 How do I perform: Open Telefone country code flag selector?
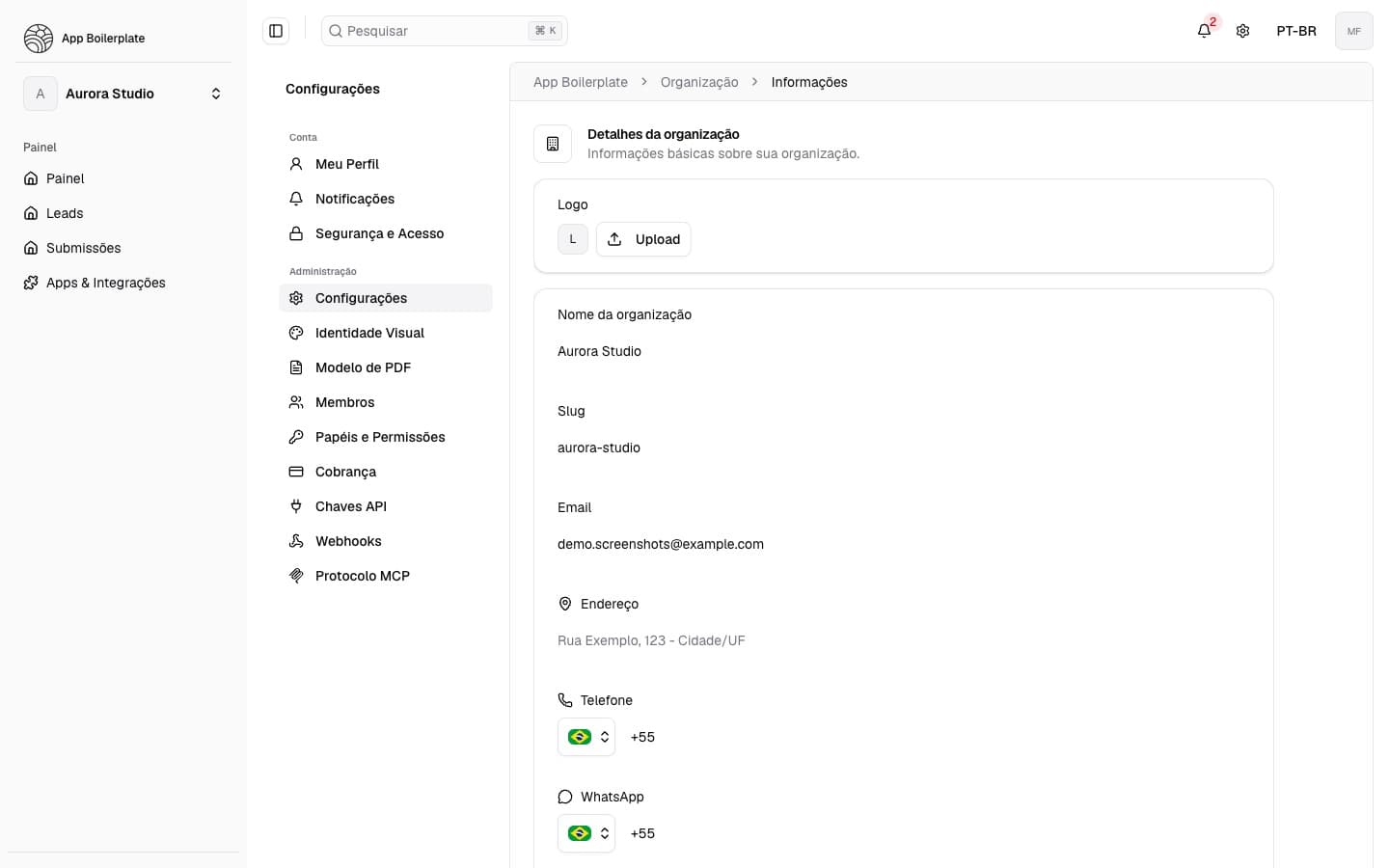pyautogui.click(x=586, y=737)
